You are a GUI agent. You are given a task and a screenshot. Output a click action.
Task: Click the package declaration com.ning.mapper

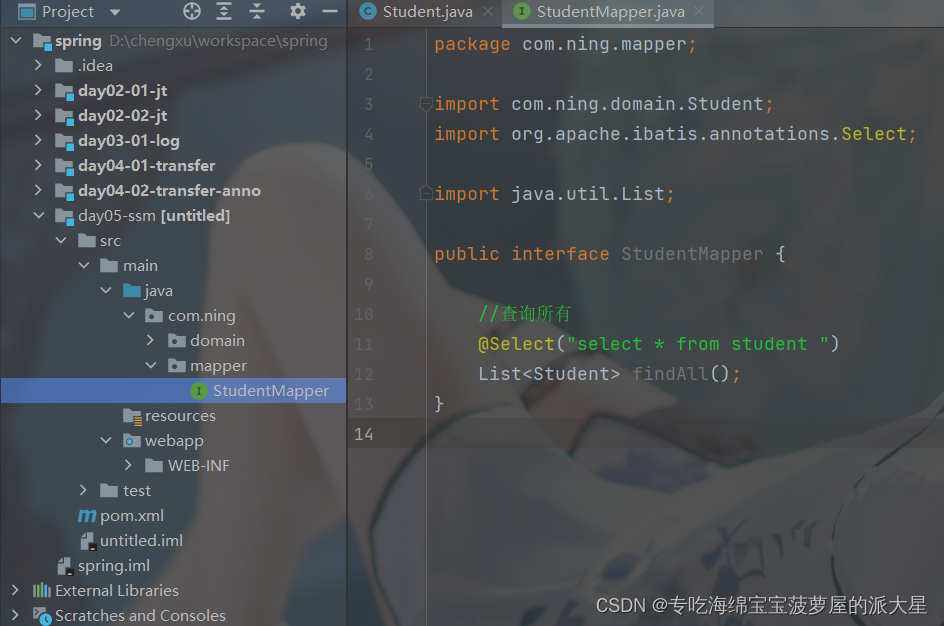604,44
